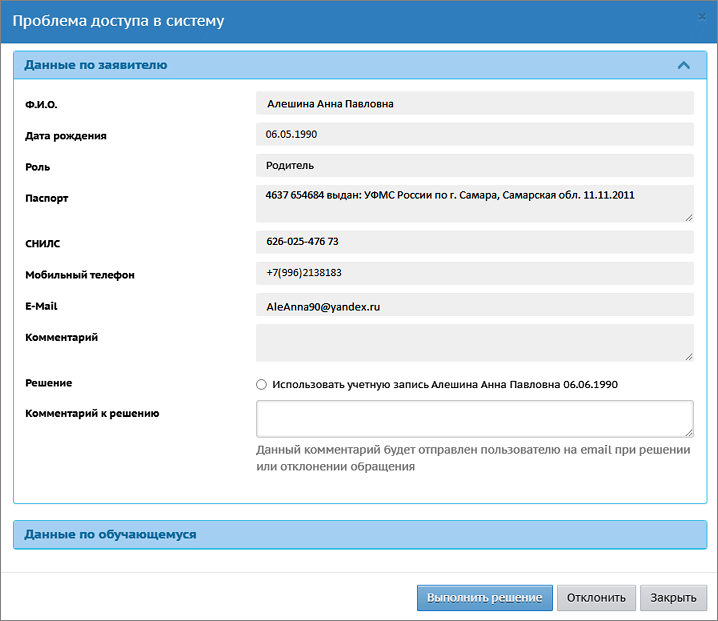Click the 'Роль' field showing Родитель

tap(474, 165)
